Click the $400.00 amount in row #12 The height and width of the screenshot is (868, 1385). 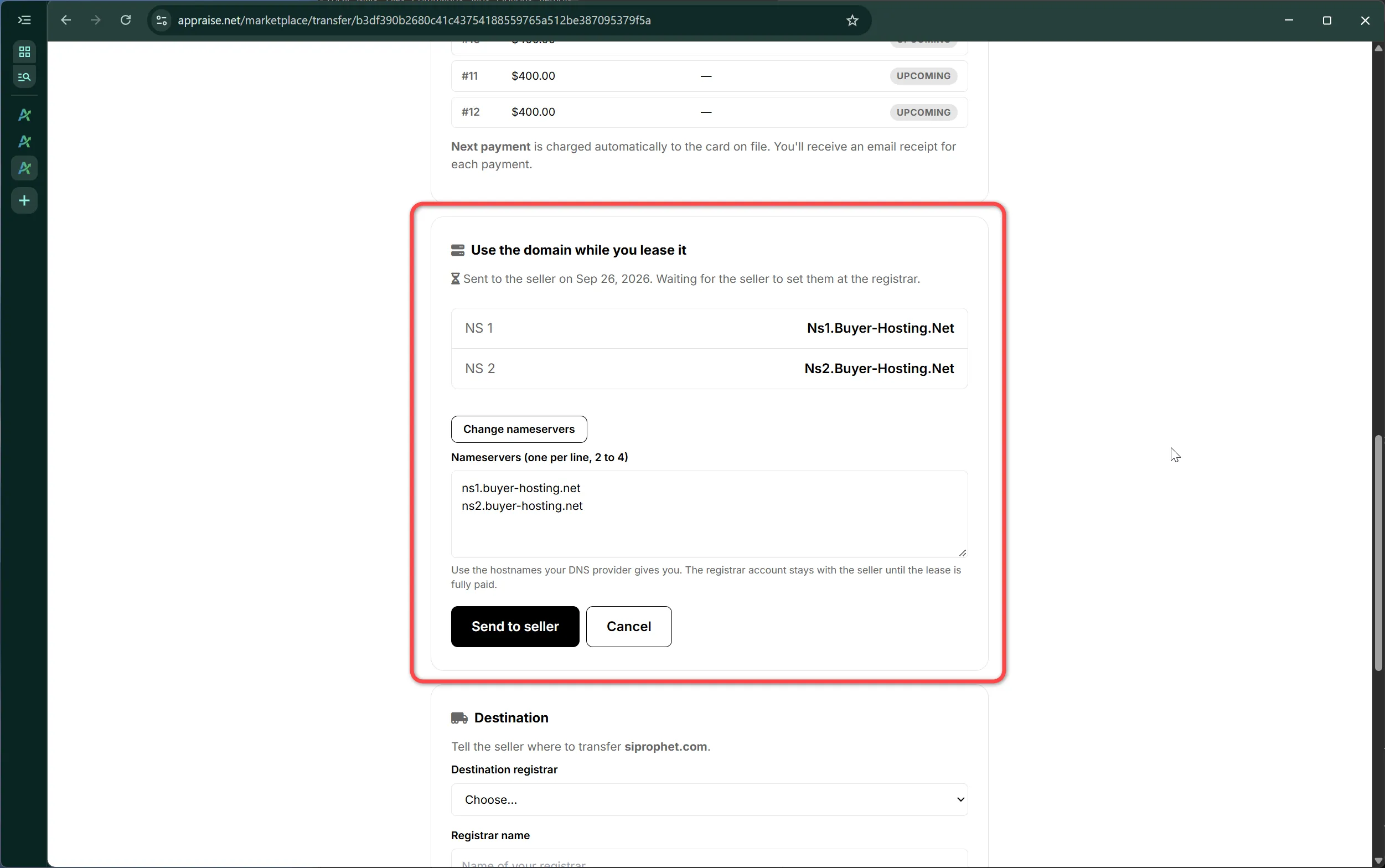tap(533, 112)
